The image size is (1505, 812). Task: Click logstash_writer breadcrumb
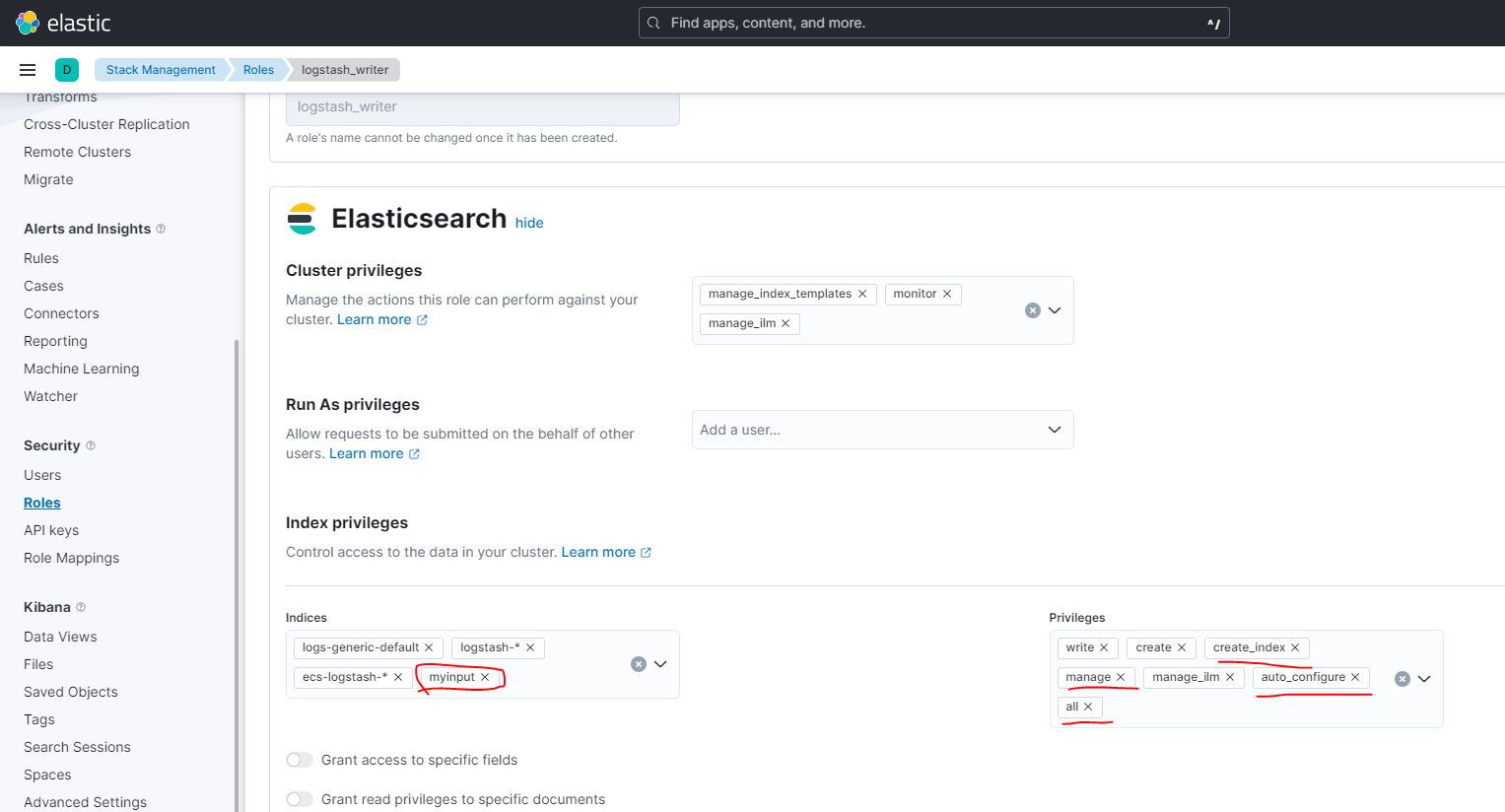345,70
